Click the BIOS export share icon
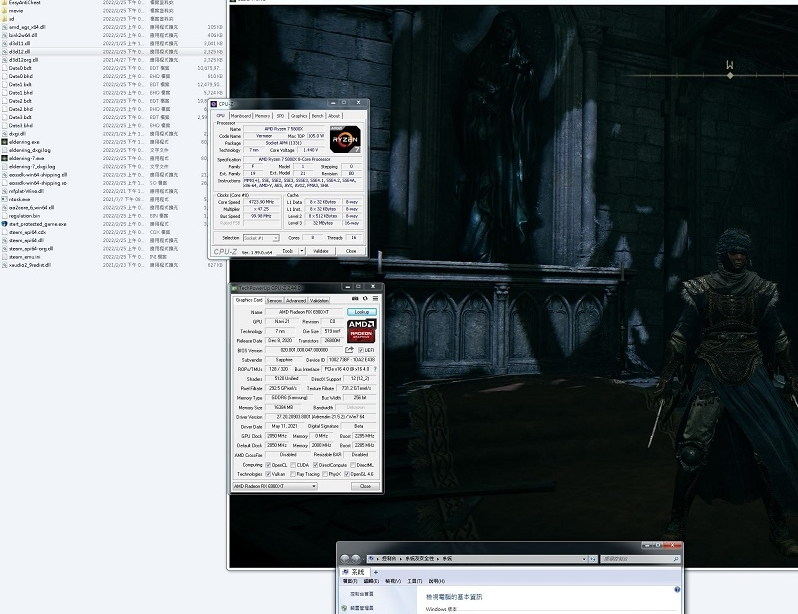Viewport: 798px width, 614px height. [x=348, y=350]
